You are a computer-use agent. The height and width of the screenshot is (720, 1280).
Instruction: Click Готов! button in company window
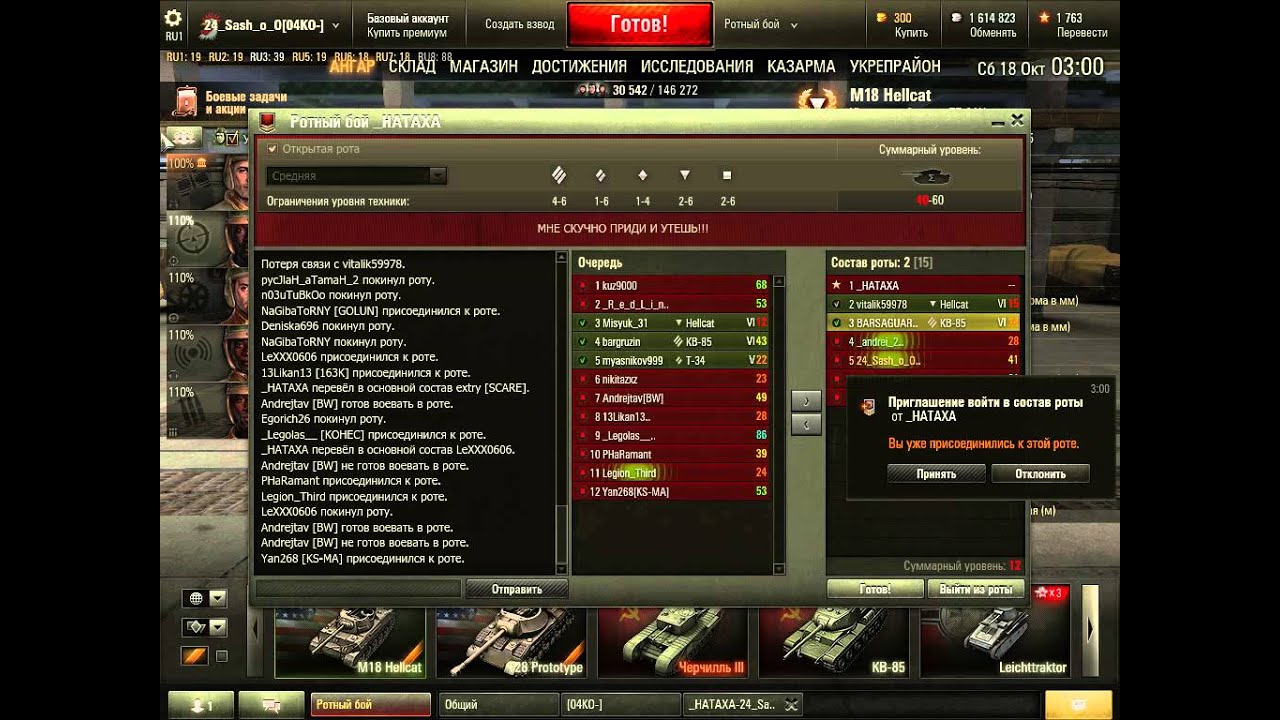point(875,589)
